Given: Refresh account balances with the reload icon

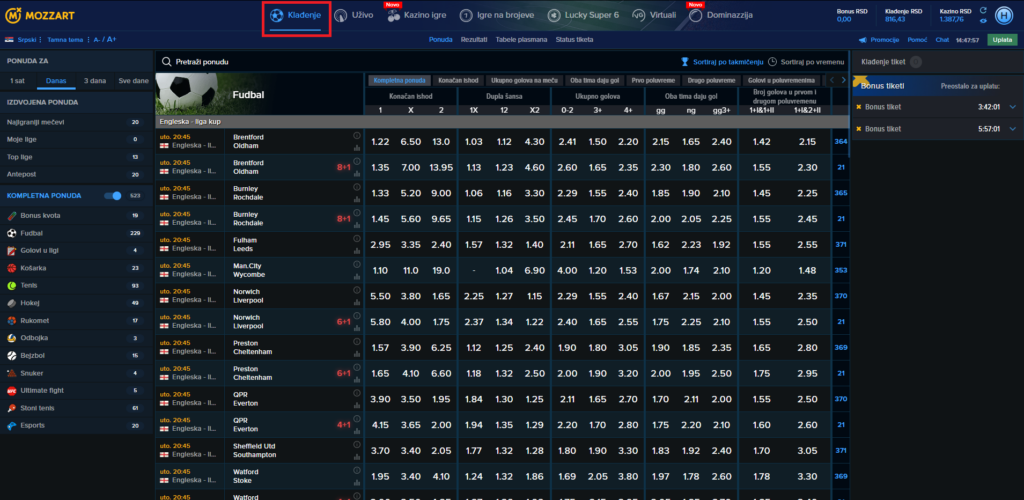Looking at the screenshot, I should click(x=982, y=10).
